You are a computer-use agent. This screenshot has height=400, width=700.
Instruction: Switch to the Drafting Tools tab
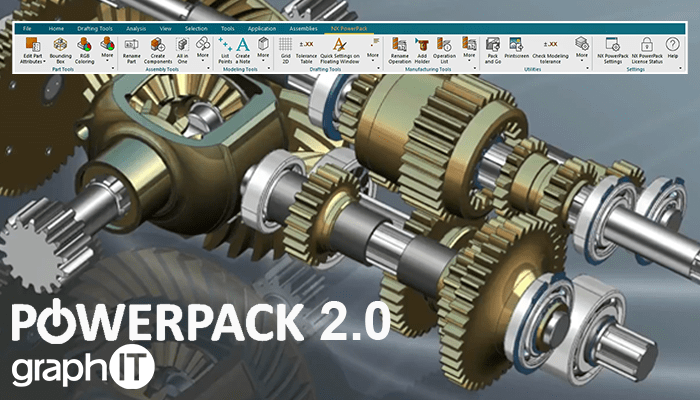pyautogui.click(x=95, y=29)
